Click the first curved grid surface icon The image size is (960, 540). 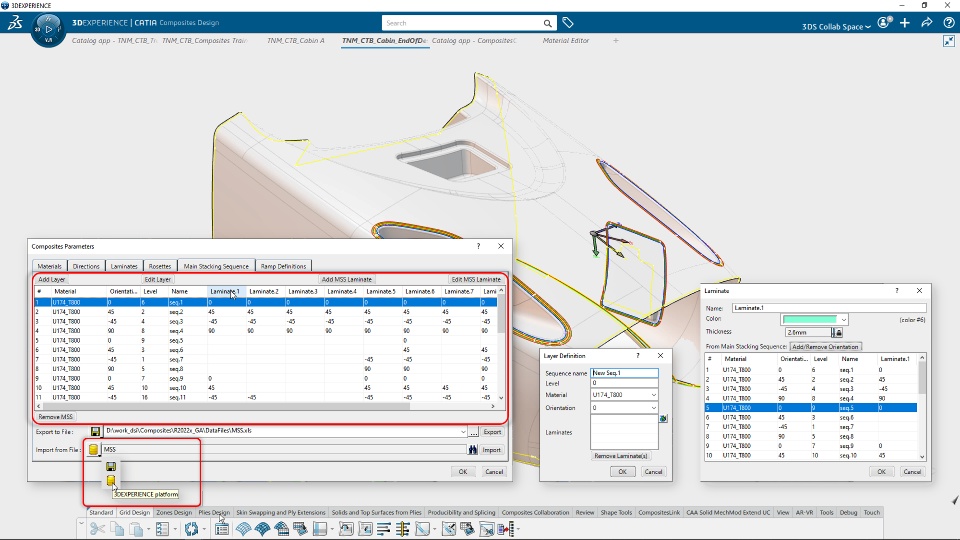coord(243,529)
